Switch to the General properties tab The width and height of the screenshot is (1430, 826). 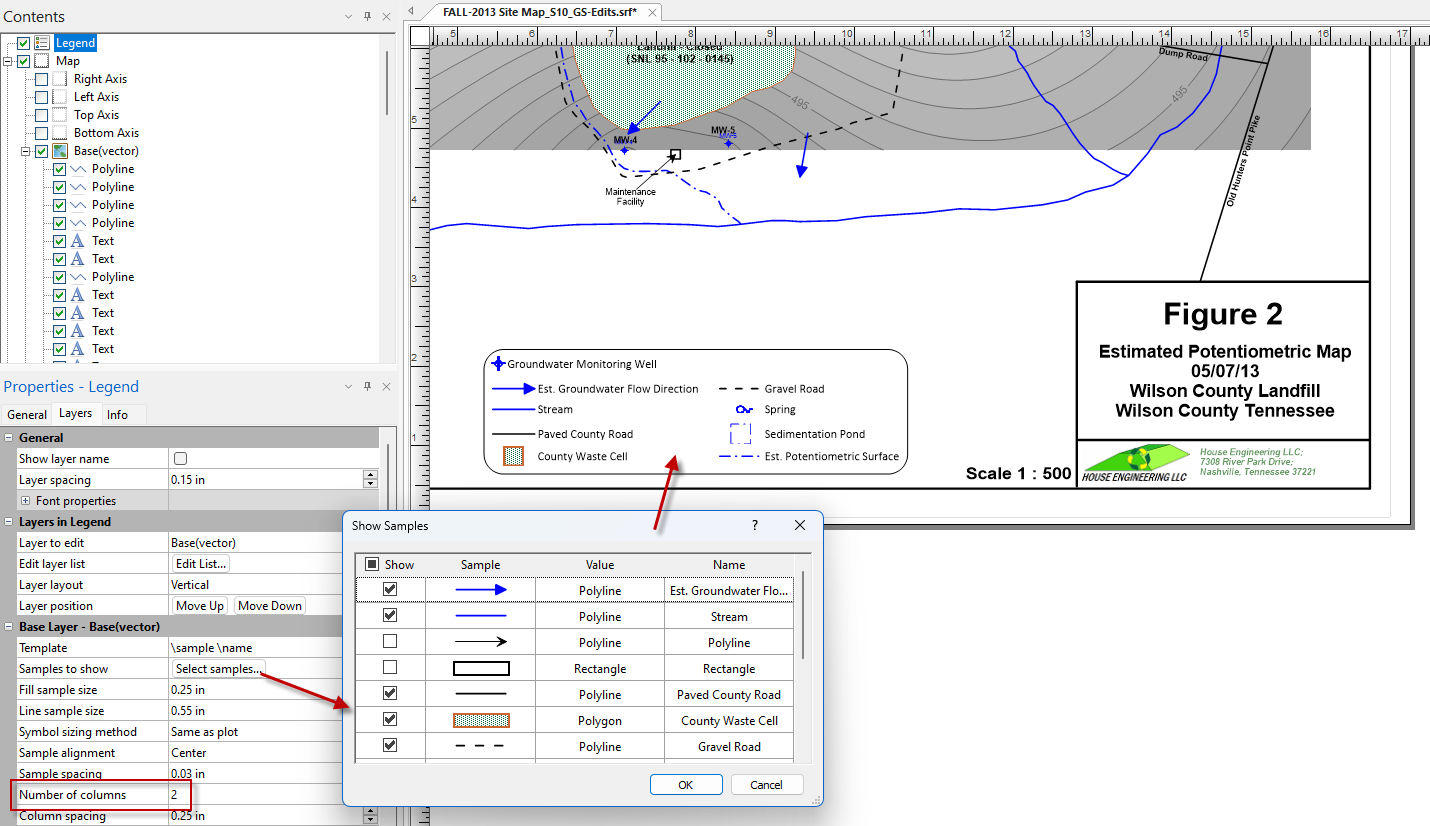pyautogui.click(x=27, y=414)
